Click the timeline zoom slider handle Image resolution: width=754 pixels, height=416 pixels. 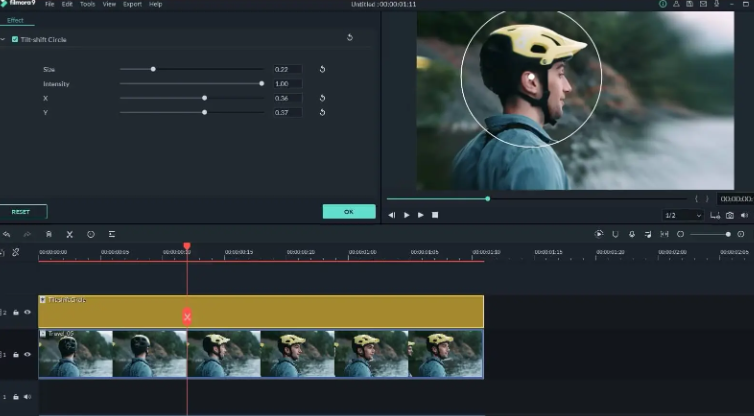(x=728, y=234)
